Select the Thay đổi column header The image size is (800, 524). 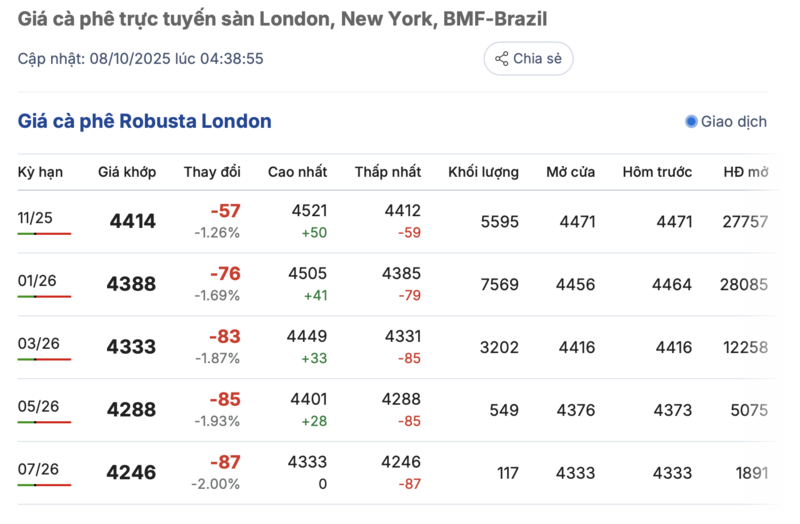212,172
